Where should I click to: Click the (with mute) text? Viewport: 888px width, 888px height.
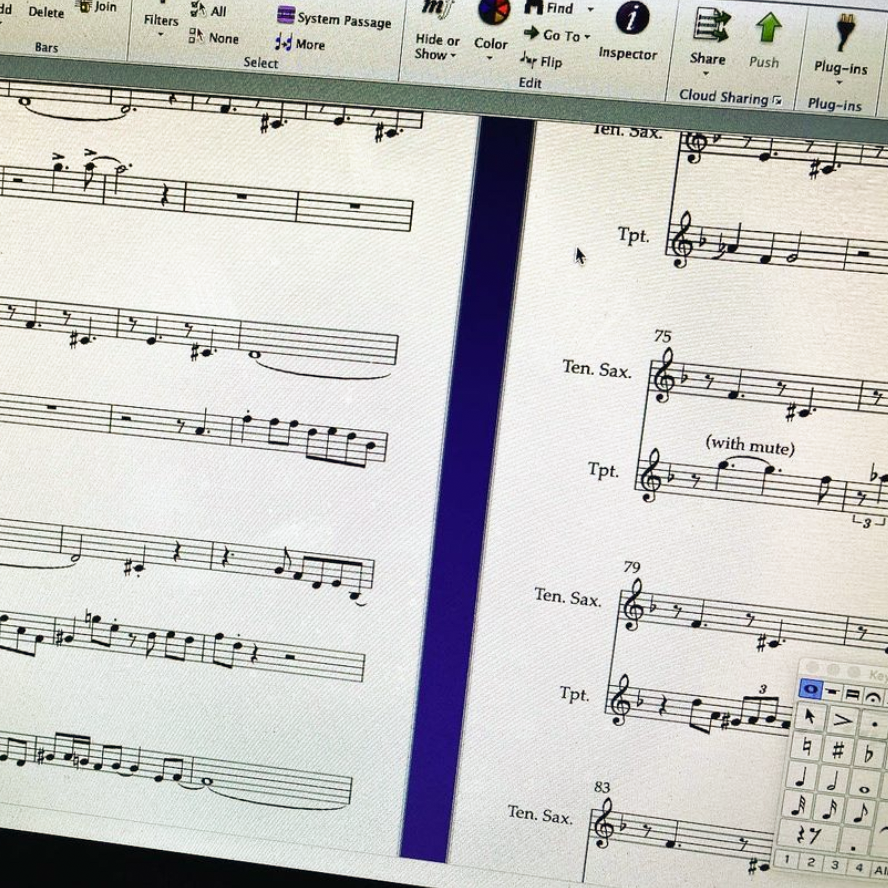750,445
